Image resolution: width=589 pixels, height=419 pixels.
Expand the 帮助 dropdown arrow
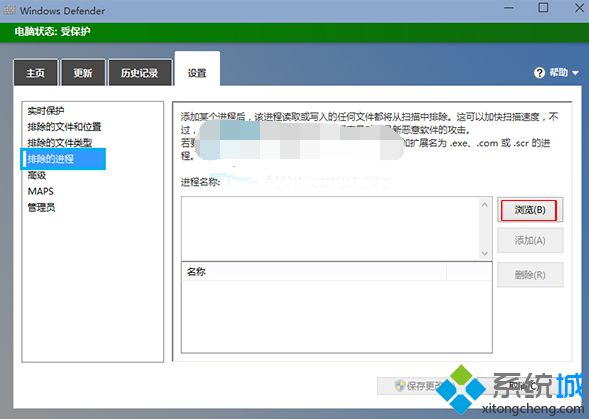(x=575, y=73)
